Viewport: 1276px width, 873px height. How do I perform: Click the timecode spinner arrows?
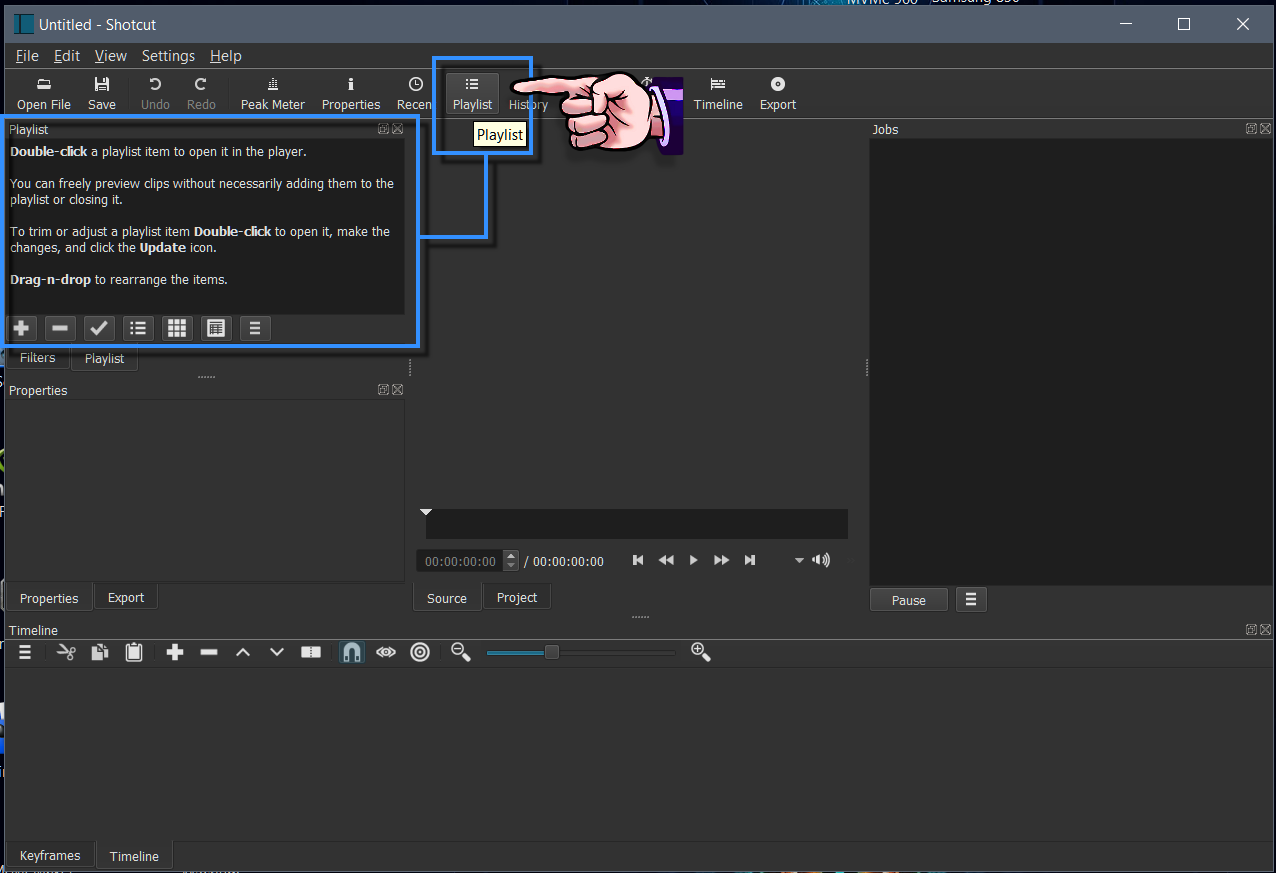pos(511,561)
